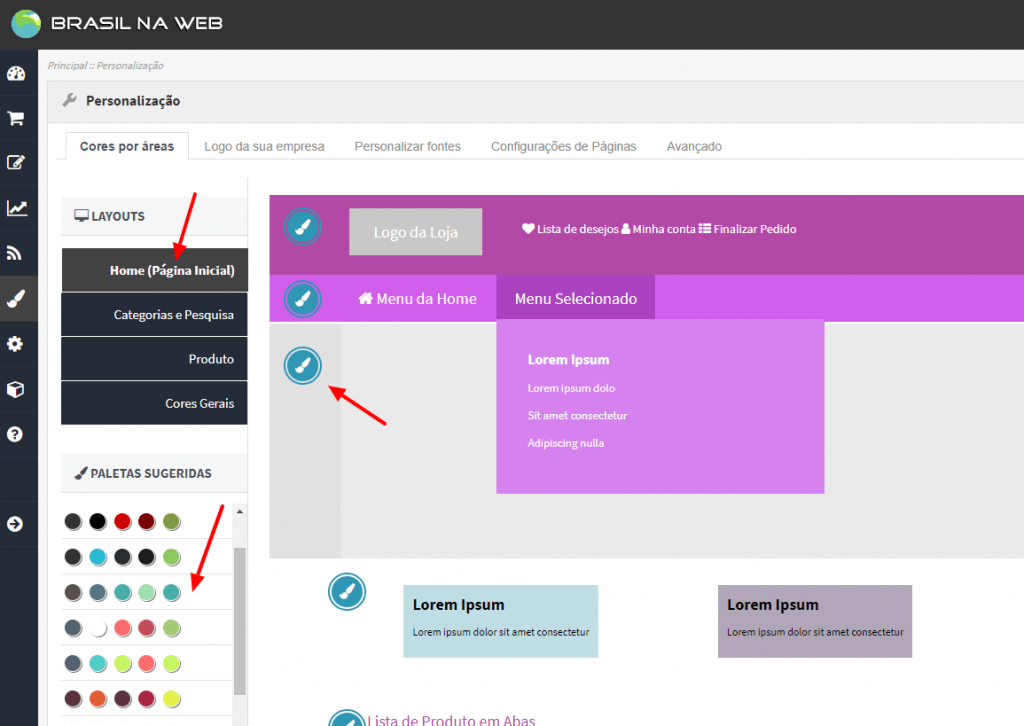This screenshot has height=726, width=1024.
Task: Open the Personalizar fontes tab
Action: pos(407,146)
